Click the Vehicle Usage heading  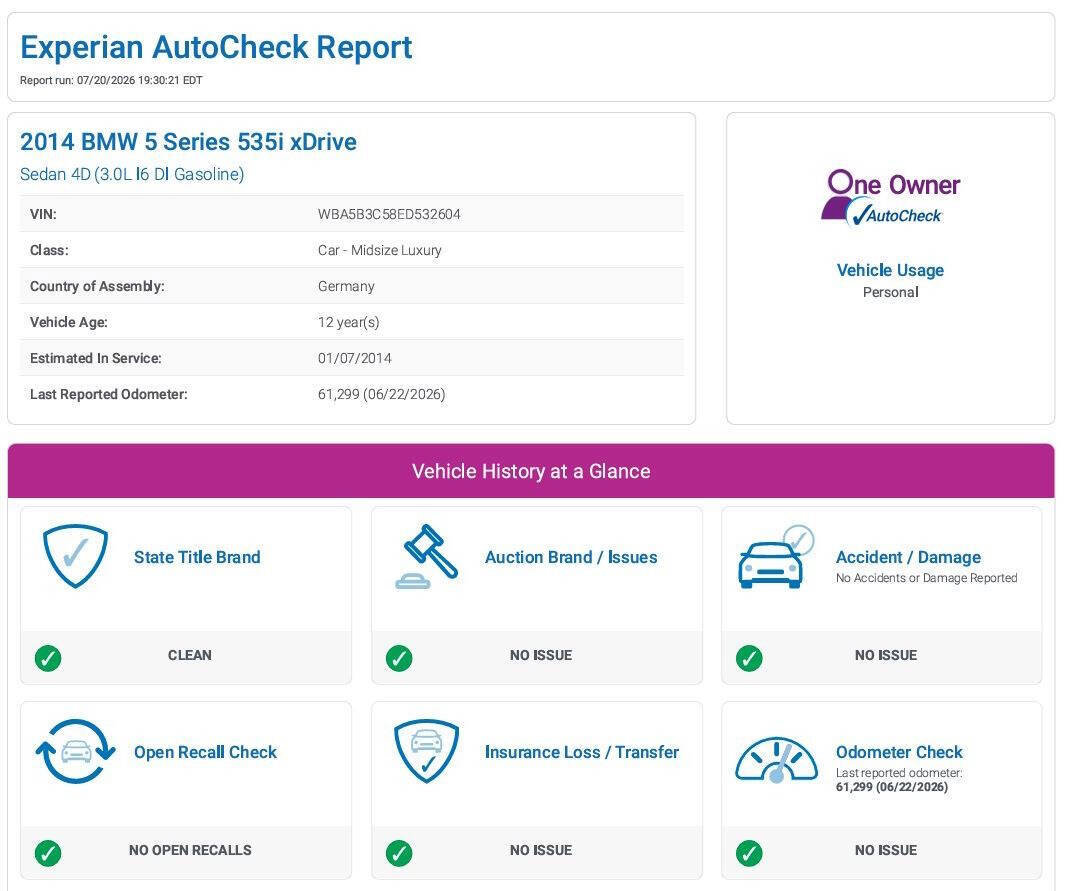891,270
